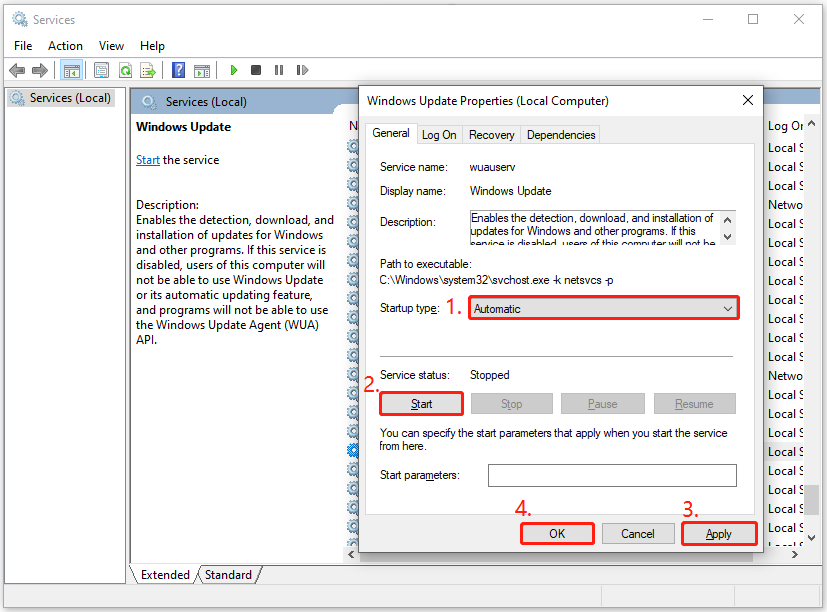Minimize the Services window
Viewport: 827px width, 612px height.
708,20
